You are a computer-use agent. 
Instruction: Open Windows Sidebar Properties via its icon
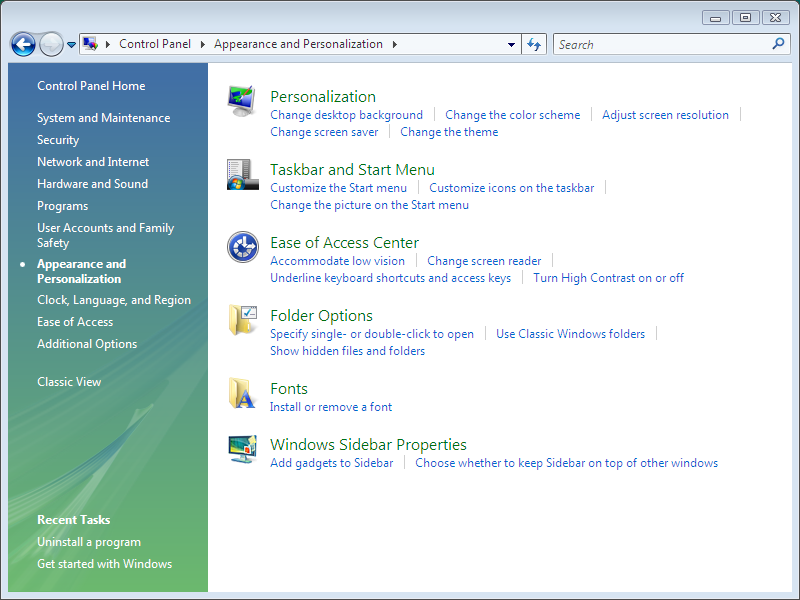coord(241,449)
